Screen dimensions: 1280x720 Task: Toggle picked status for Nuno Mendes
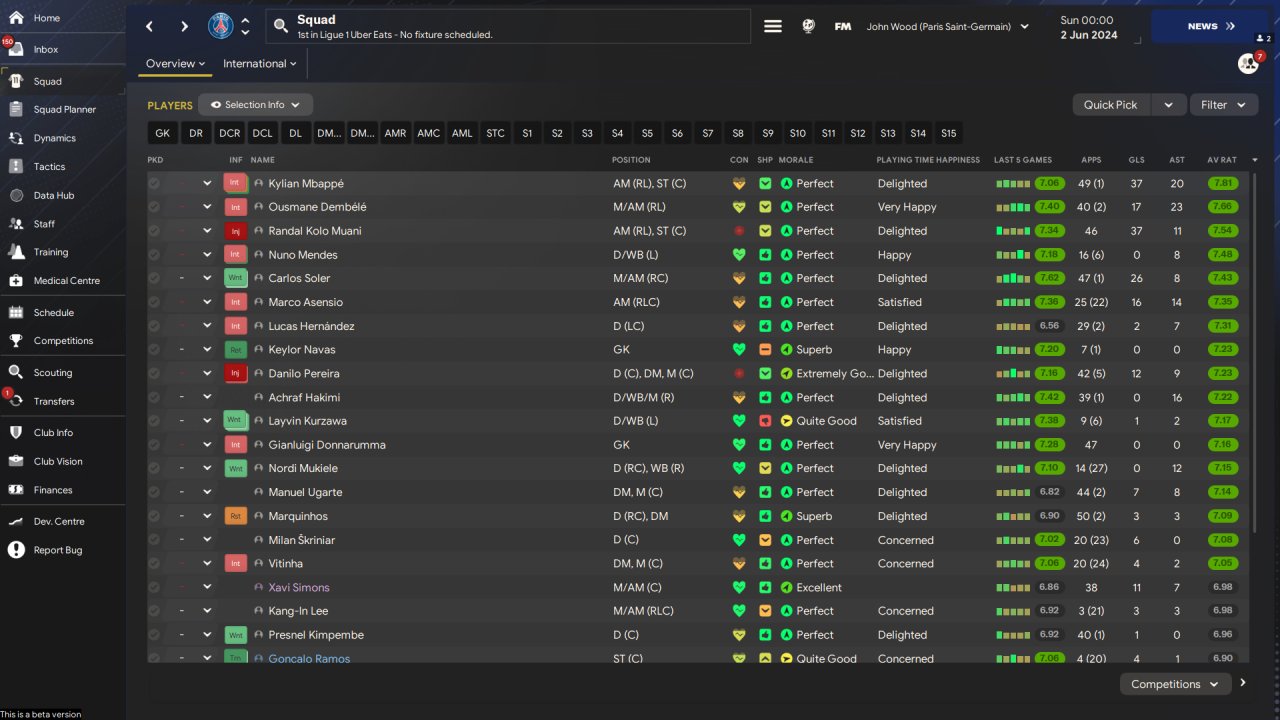coord(154,255)
